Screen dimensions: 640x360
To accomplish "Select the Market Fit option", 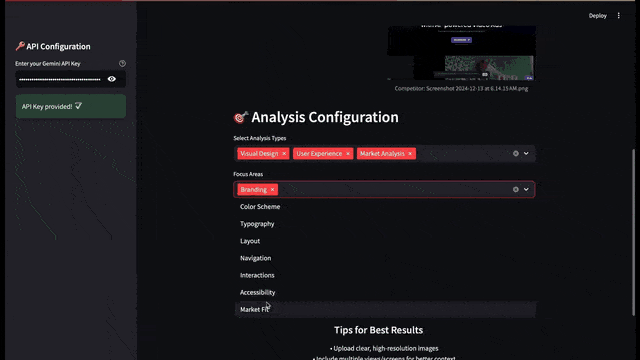I will (x=385, y=309).
